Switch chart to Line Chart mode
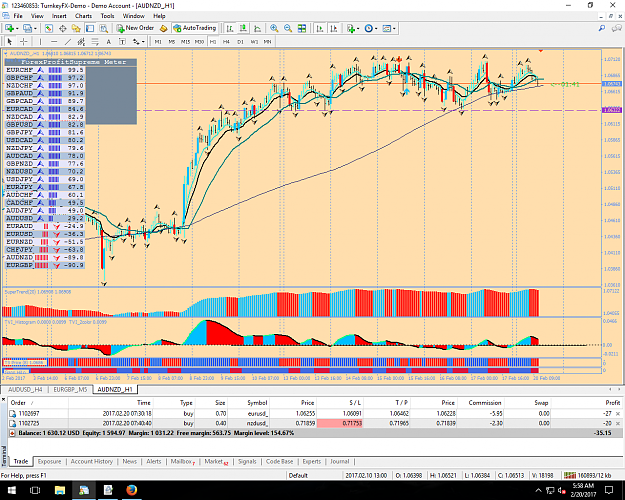Viewport: 625px width, 500px height. point(257,28)
